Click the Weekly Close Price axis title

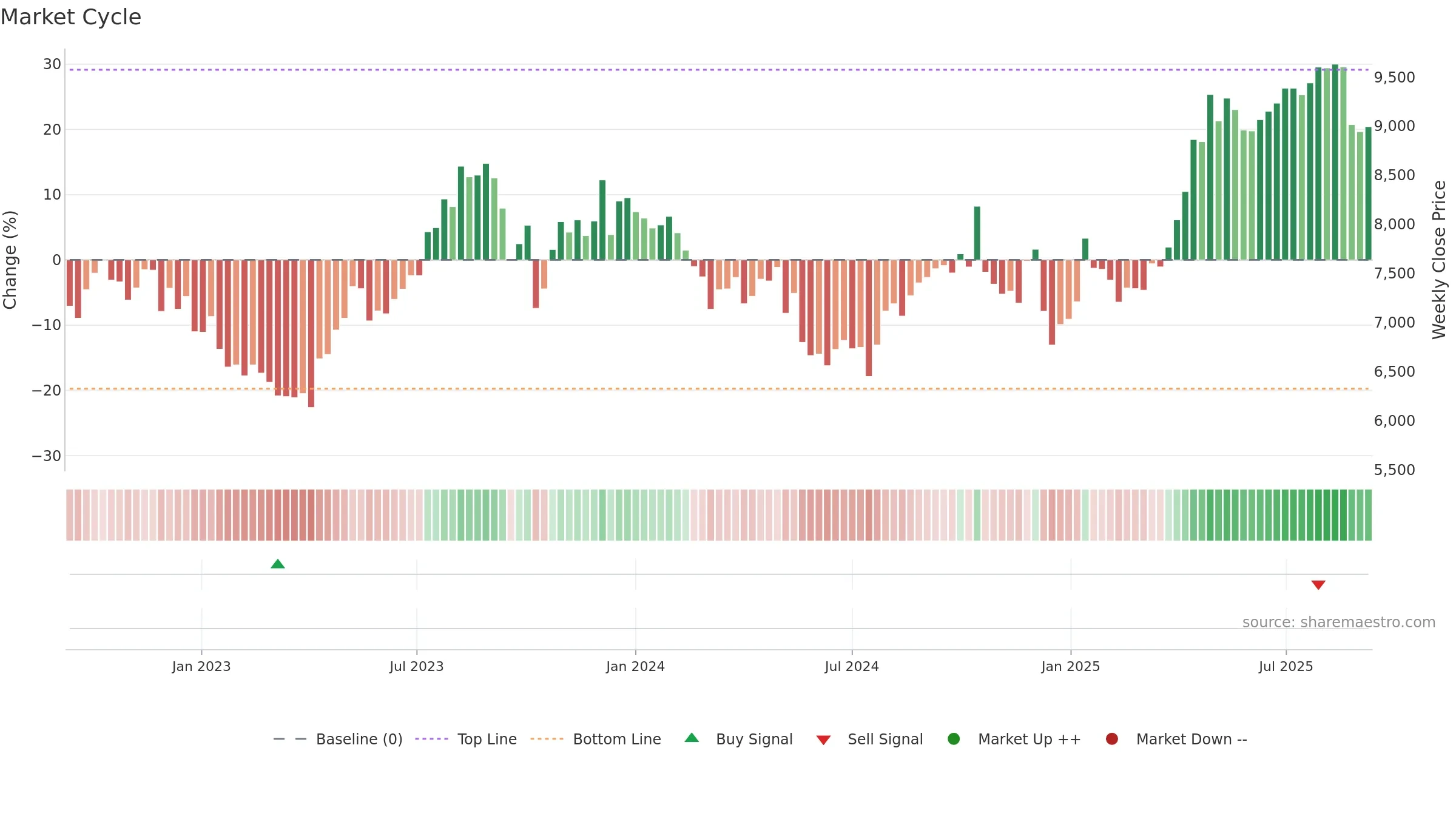[x=1439, y=260]
